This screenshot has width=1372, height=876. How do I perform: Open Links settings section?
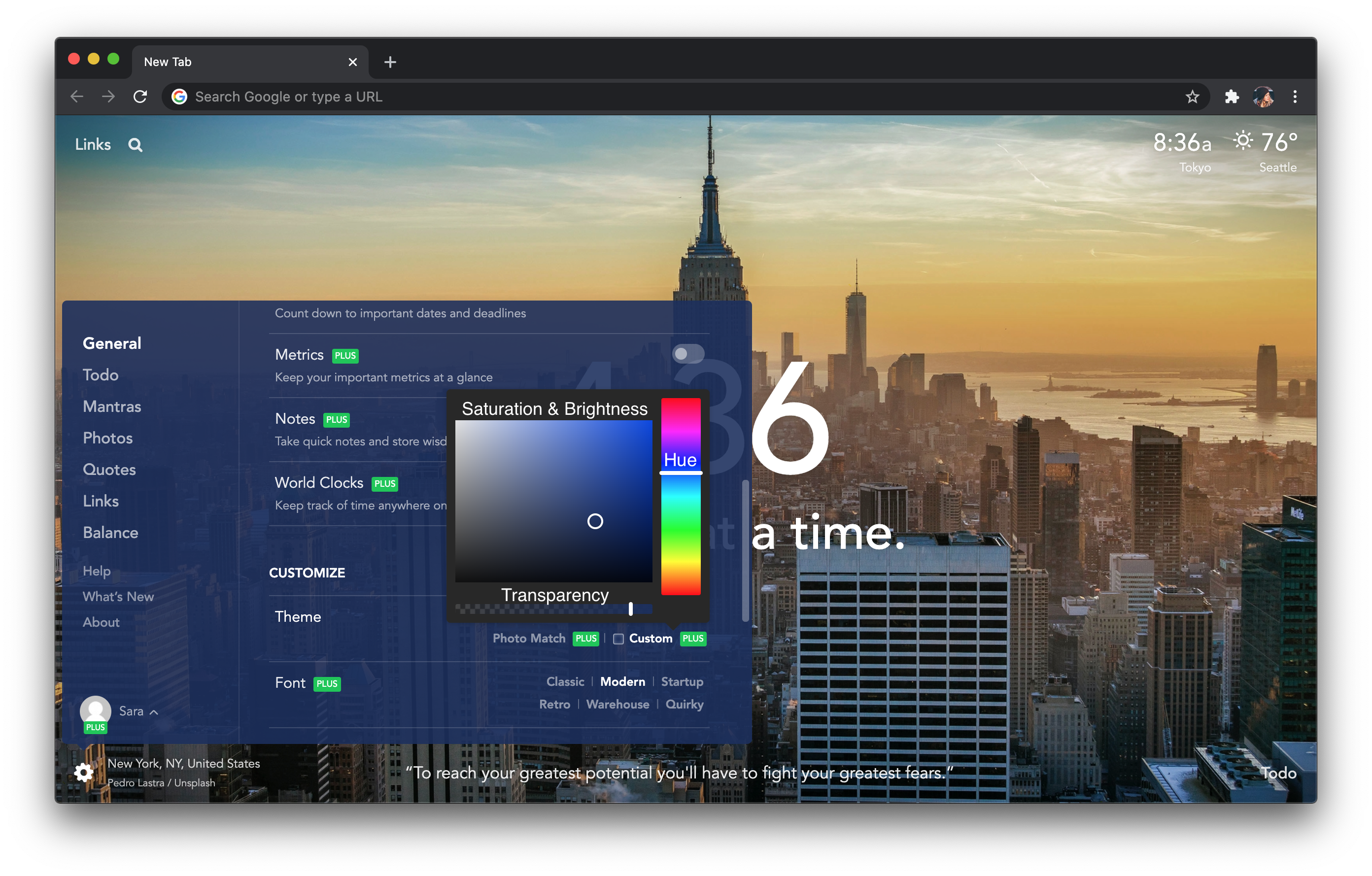coord(100,501)
